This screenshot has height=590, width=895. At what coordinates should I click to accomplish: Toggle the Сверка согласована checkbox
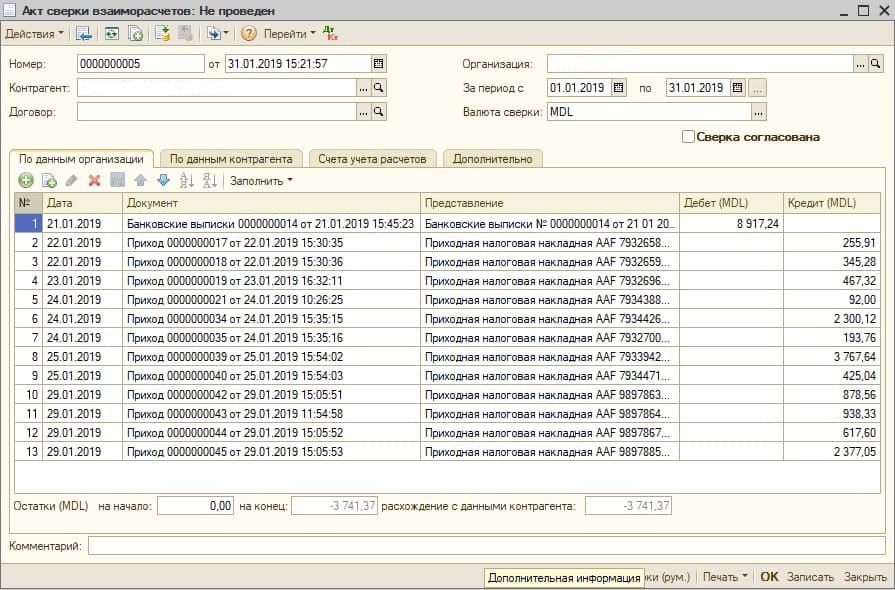[x=688, y=137]
